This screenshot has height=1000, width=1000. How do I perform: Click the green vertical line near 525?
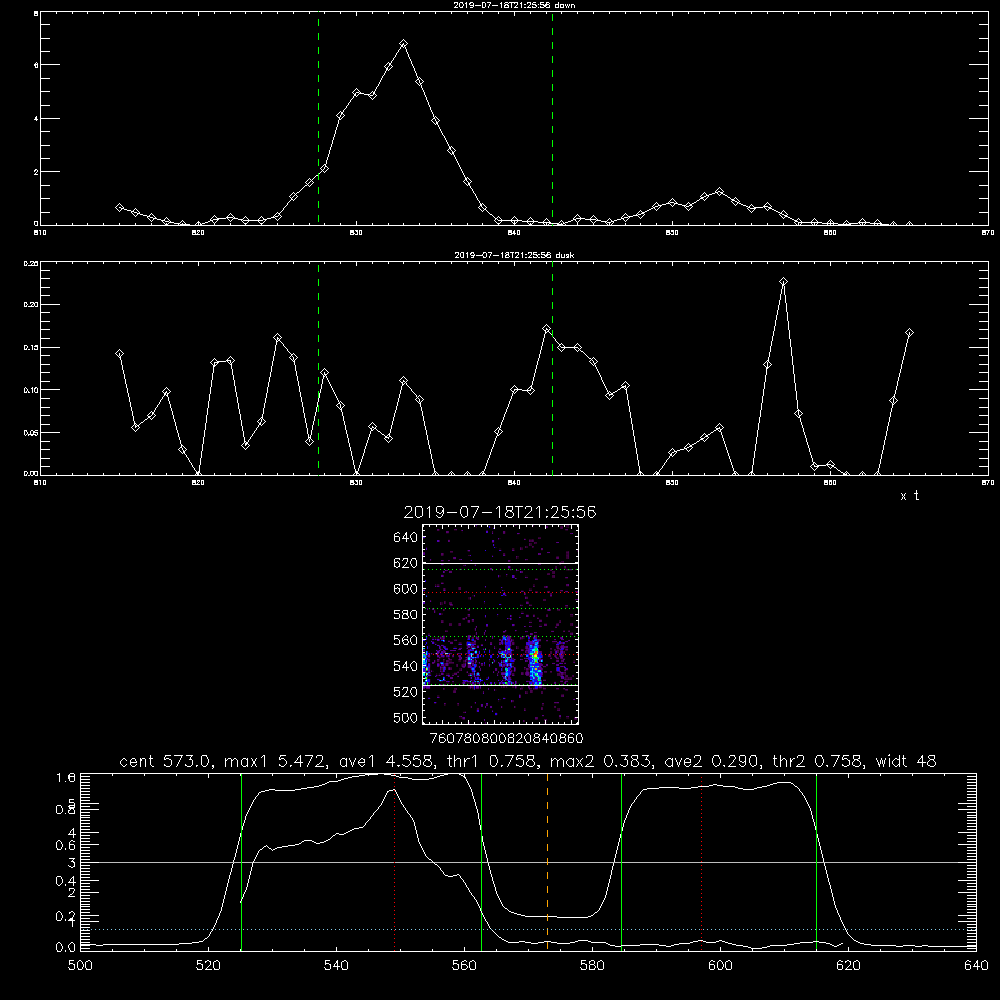point(242,861)
